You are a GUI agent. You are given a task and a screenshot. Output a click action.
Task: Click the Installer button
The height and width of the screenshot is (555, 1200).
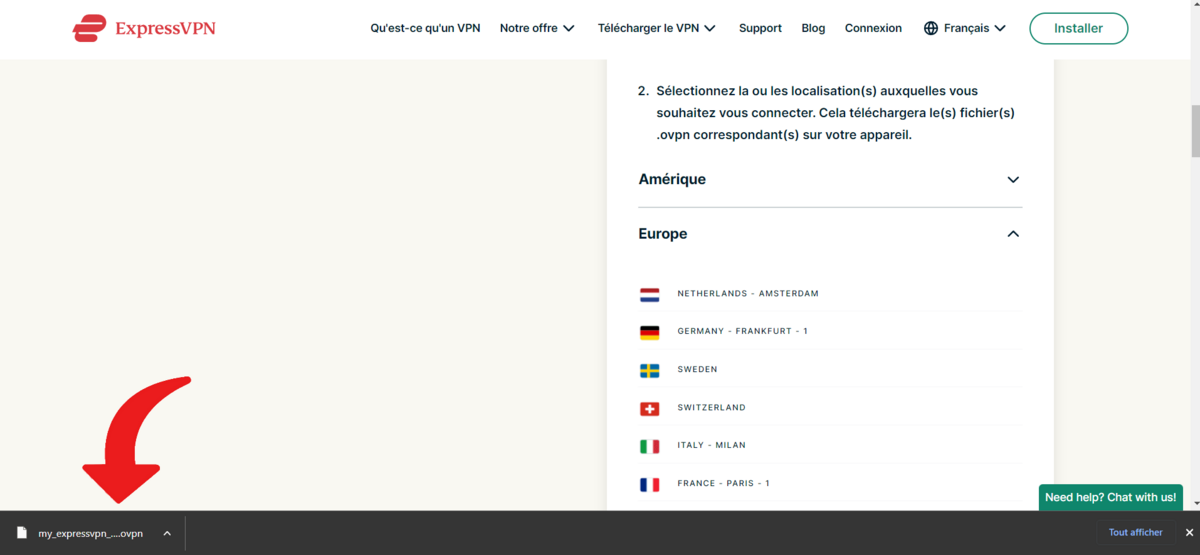click(1078, 28)
